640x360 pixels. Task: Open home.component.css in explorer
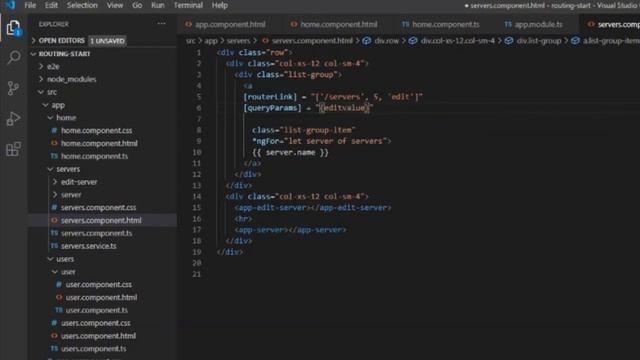click(x=96, y=131)
